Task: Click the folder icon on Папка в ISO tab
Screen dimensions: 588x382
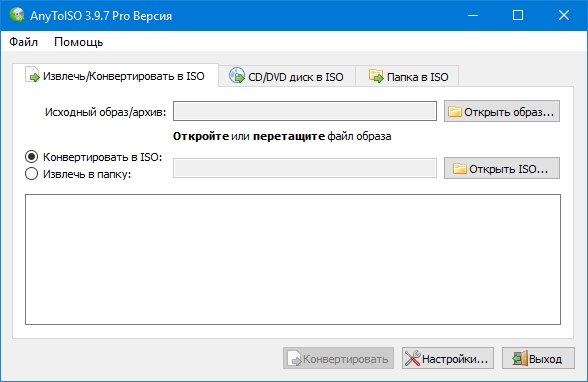Action: [376, 76]
